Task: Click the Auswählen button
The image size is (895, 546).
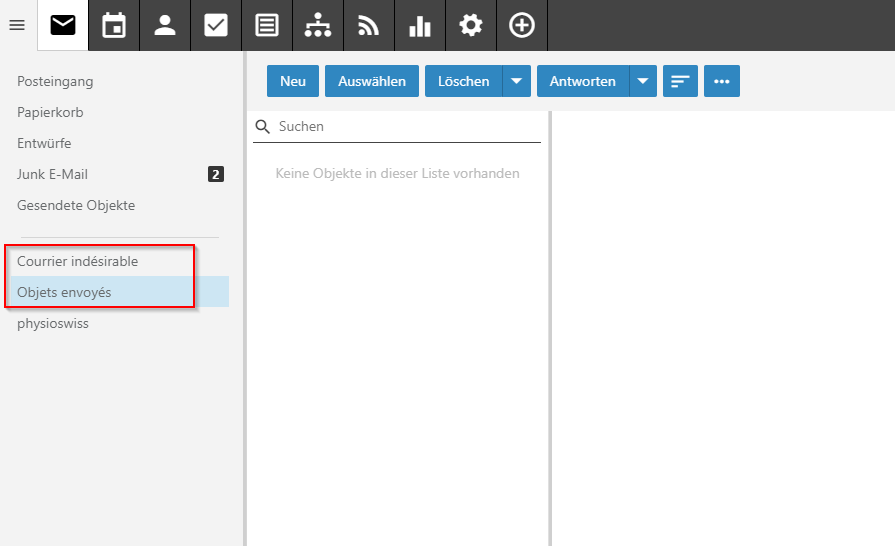Action: pos(372,82)
